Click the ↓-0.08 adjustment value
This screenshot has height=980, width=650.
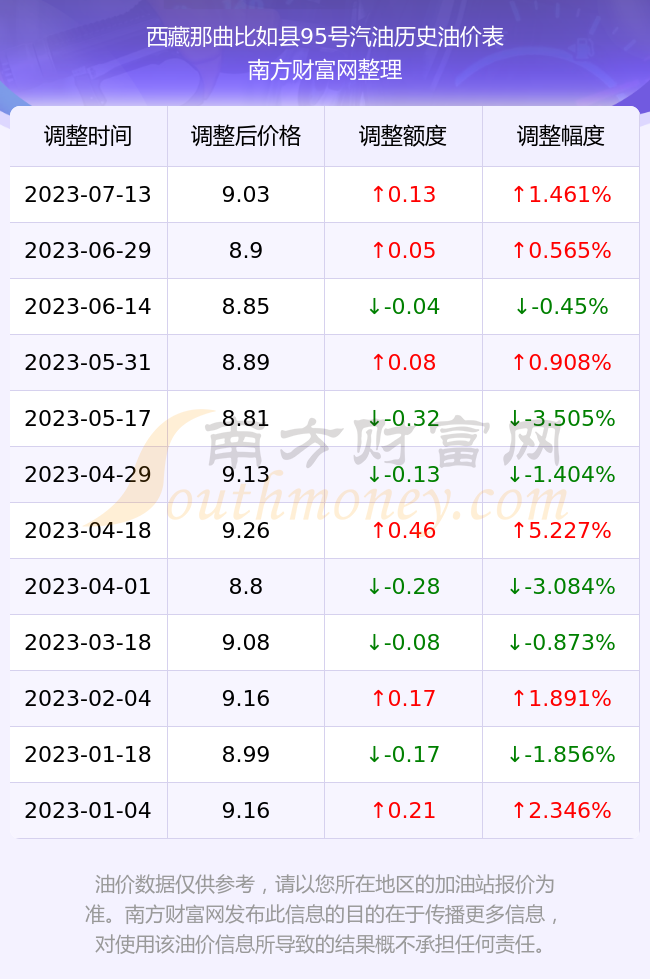[x=403, y=642]
